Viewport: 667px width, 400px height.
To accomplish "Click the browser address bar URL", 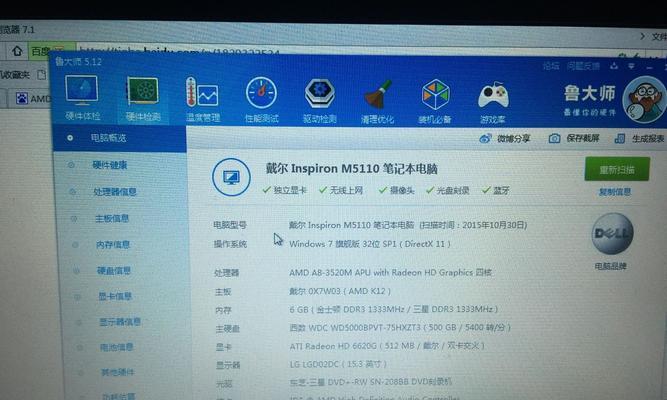I will 179,51.
